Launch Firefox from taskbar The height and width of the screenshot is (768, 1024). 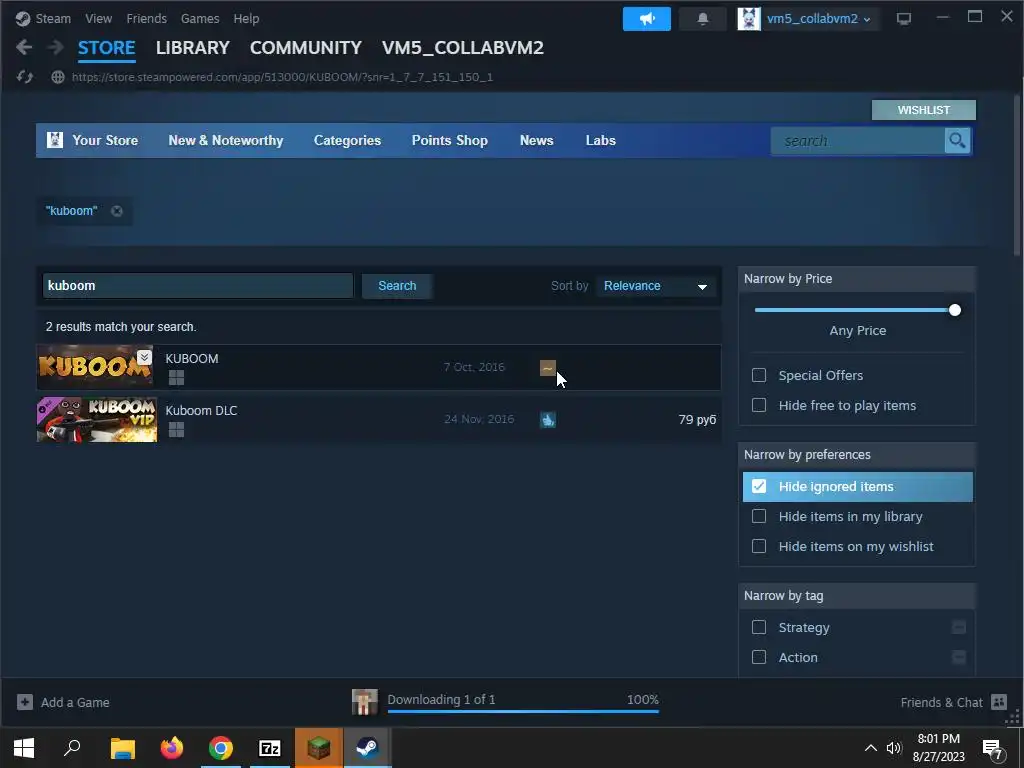(172, 748)
